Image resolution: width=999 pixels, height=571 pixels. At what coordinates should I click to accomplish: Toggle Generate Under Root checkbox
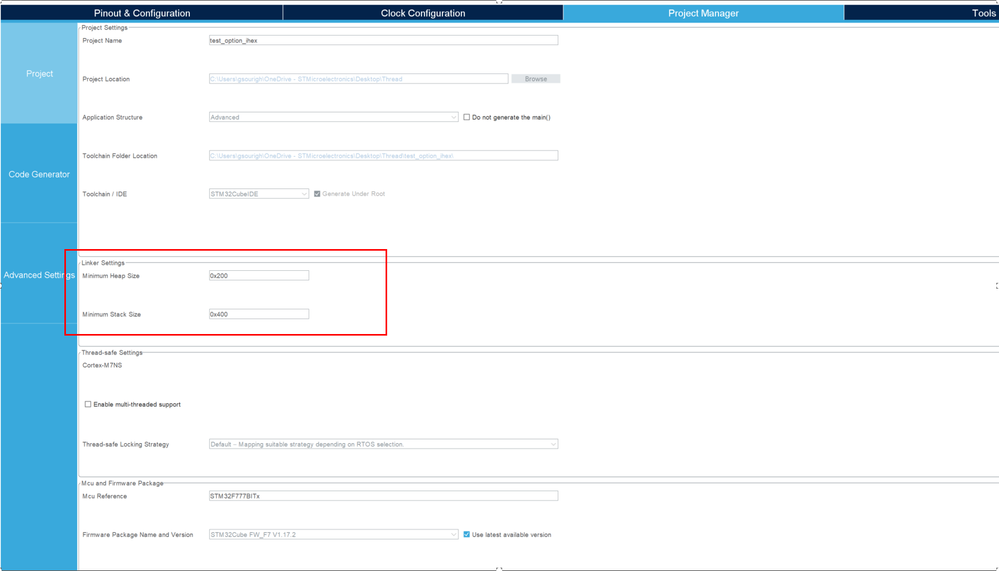[x=317, y=194]
